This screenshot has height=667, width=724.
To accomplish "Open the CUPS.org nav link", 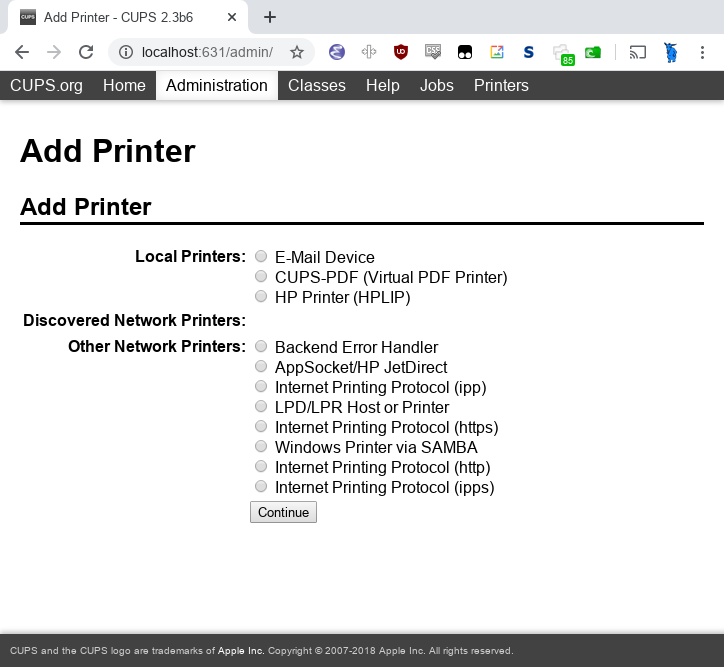I will tap(46, 85).
